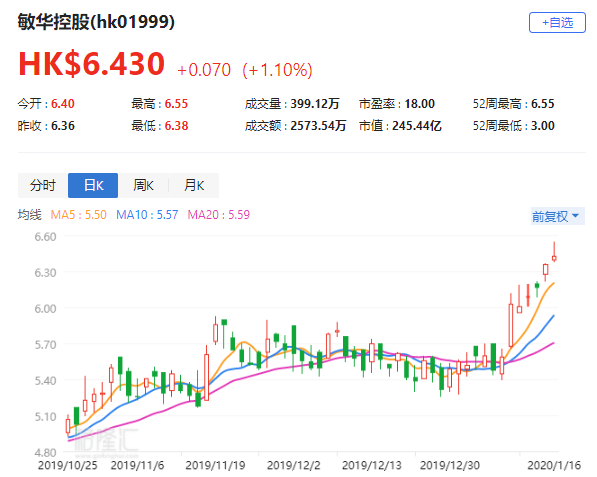Click the 2019/10/25 date axis label
Screen dimensions: 597x477
click(68, 465)
